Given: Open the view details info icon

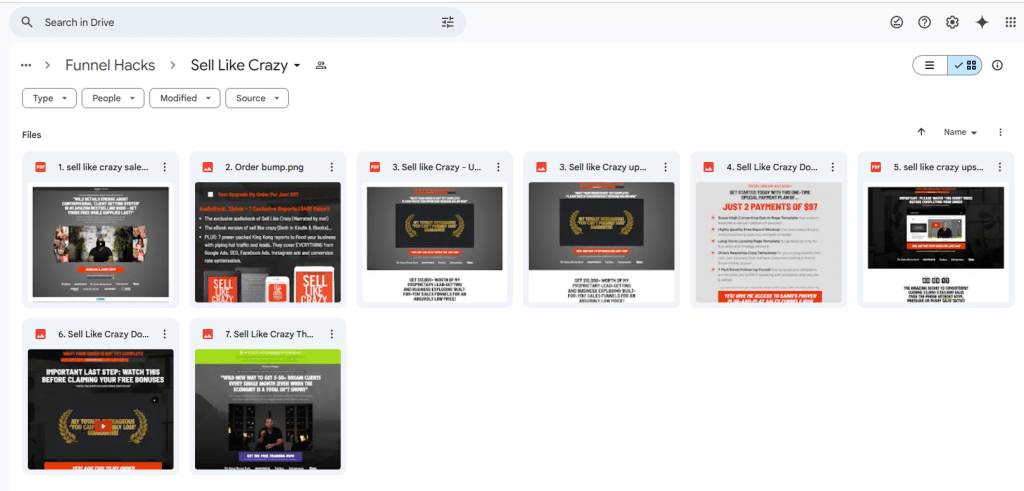Looking at the screenshot, I should (997, 65).
